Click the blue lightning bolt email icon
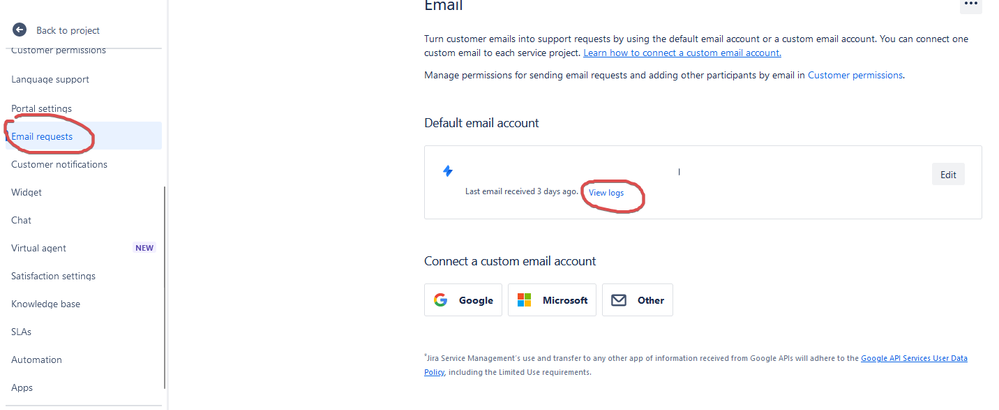The height and width of the screenshot is (410, 999). pos(448,171)
